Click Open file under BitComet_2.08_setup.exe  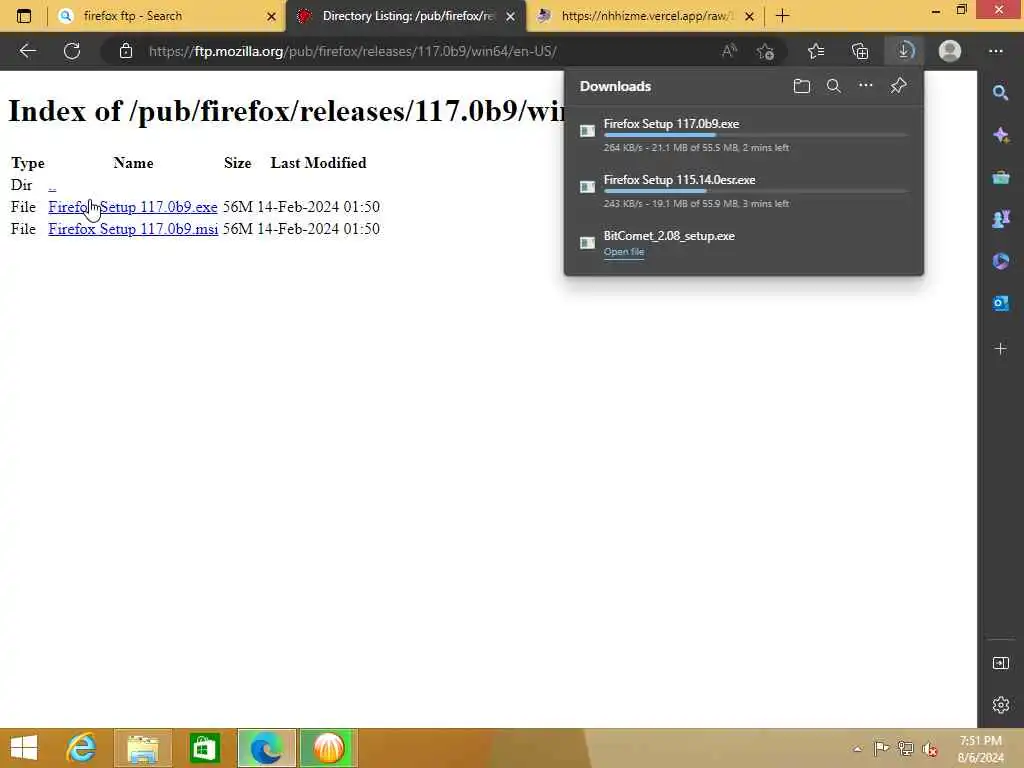[x=624, y=252]
